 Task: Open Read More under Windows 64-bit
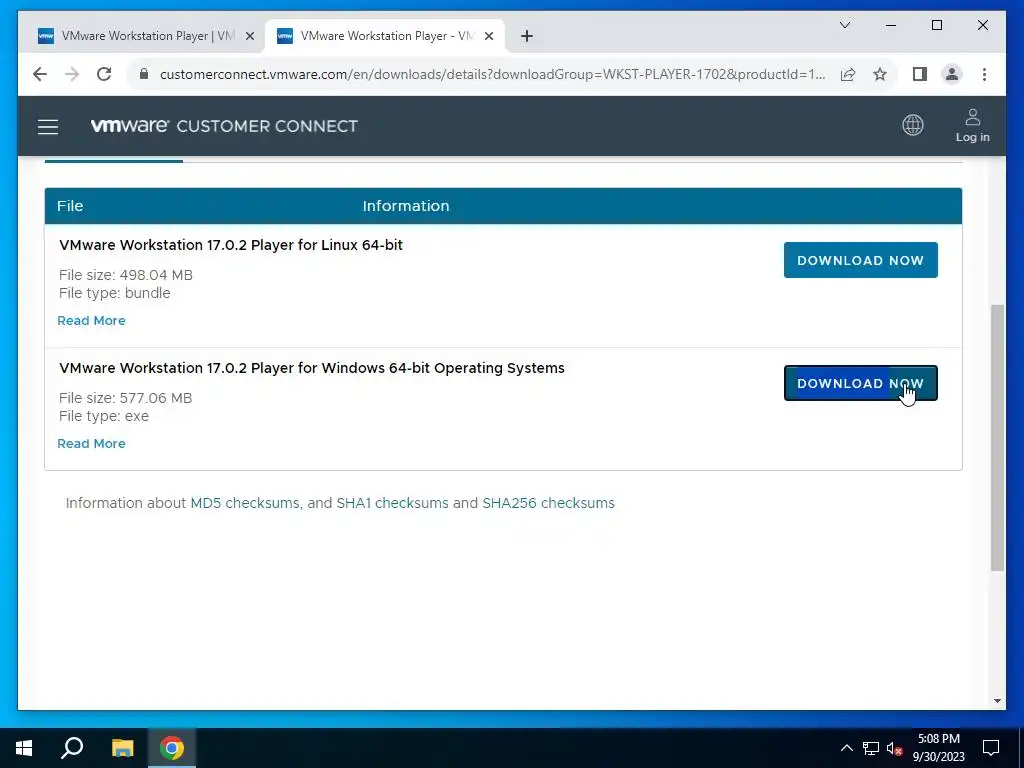tap(91, 443)
